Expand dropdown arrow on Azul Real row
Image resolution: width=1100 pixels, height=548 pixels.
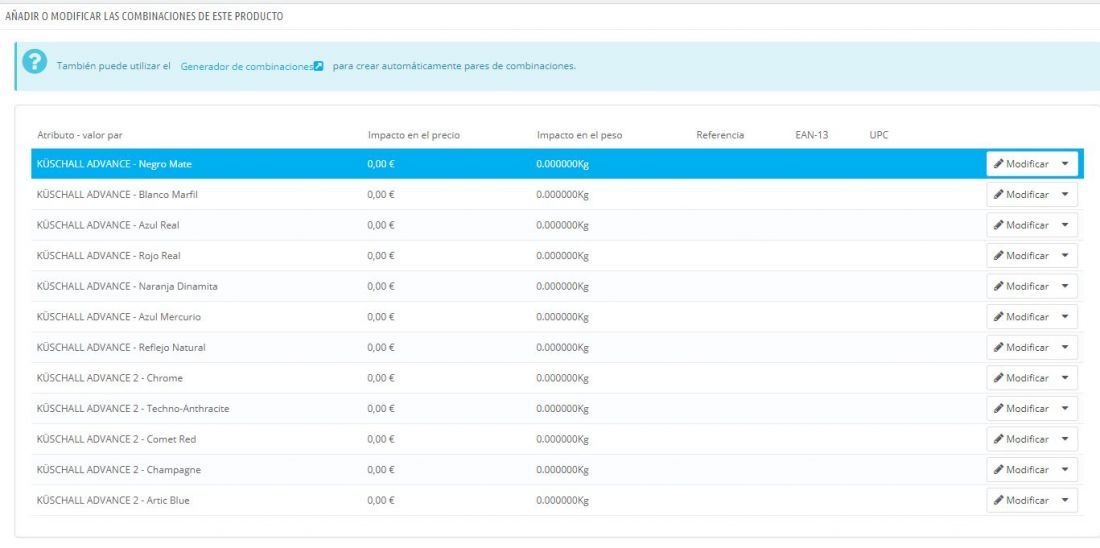point(1066,225)
